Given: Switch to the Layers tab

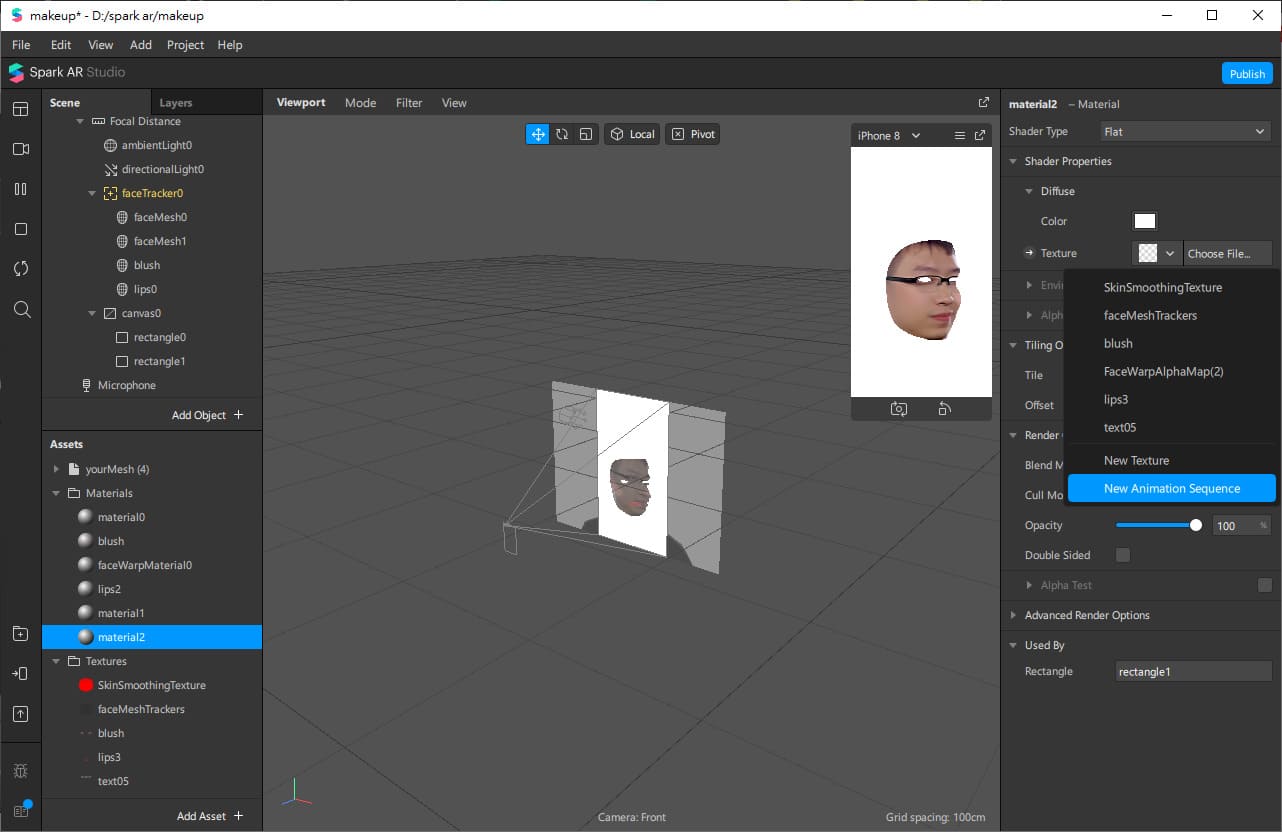Looking at the screenshot, I should tap(176, 103).
